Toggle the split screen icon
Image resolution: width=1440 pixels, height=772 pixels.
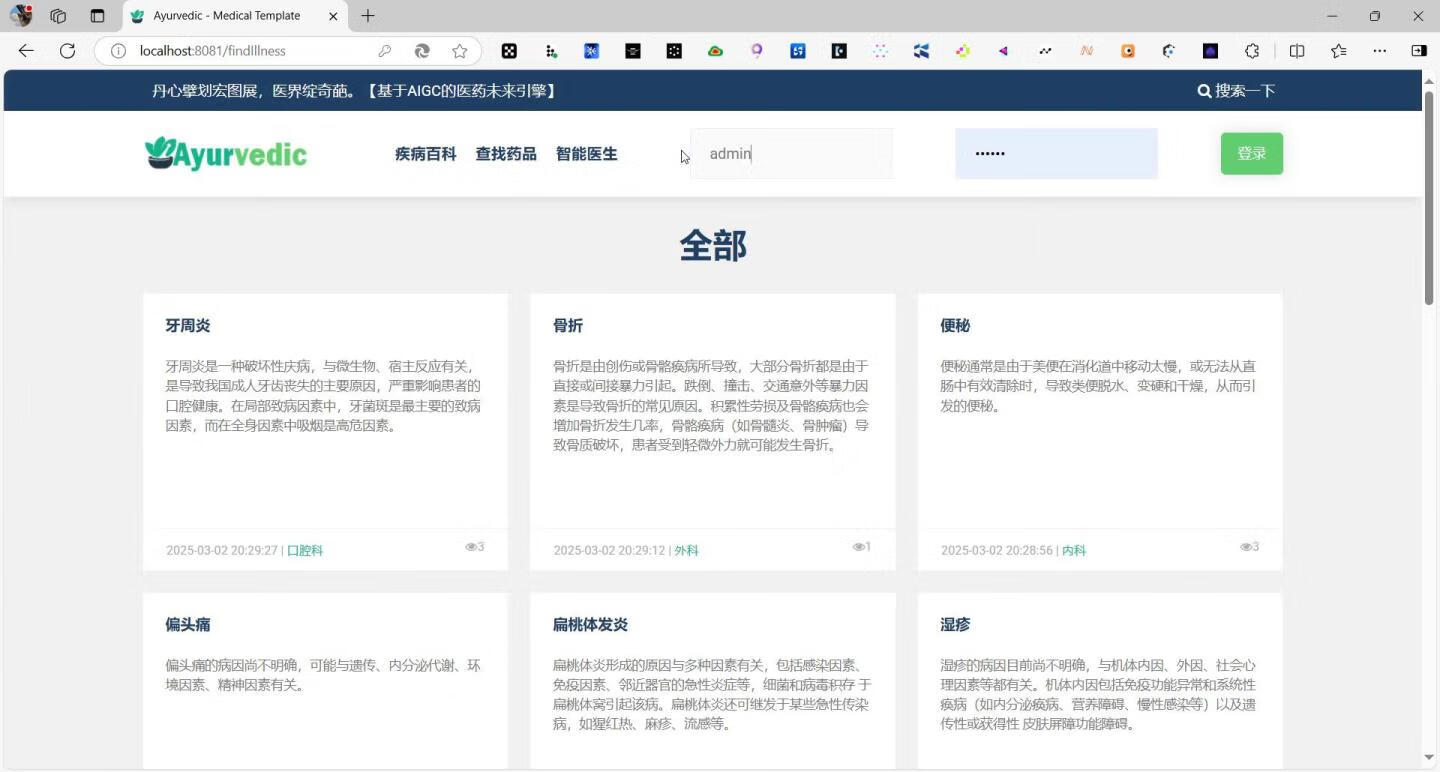1297,51
